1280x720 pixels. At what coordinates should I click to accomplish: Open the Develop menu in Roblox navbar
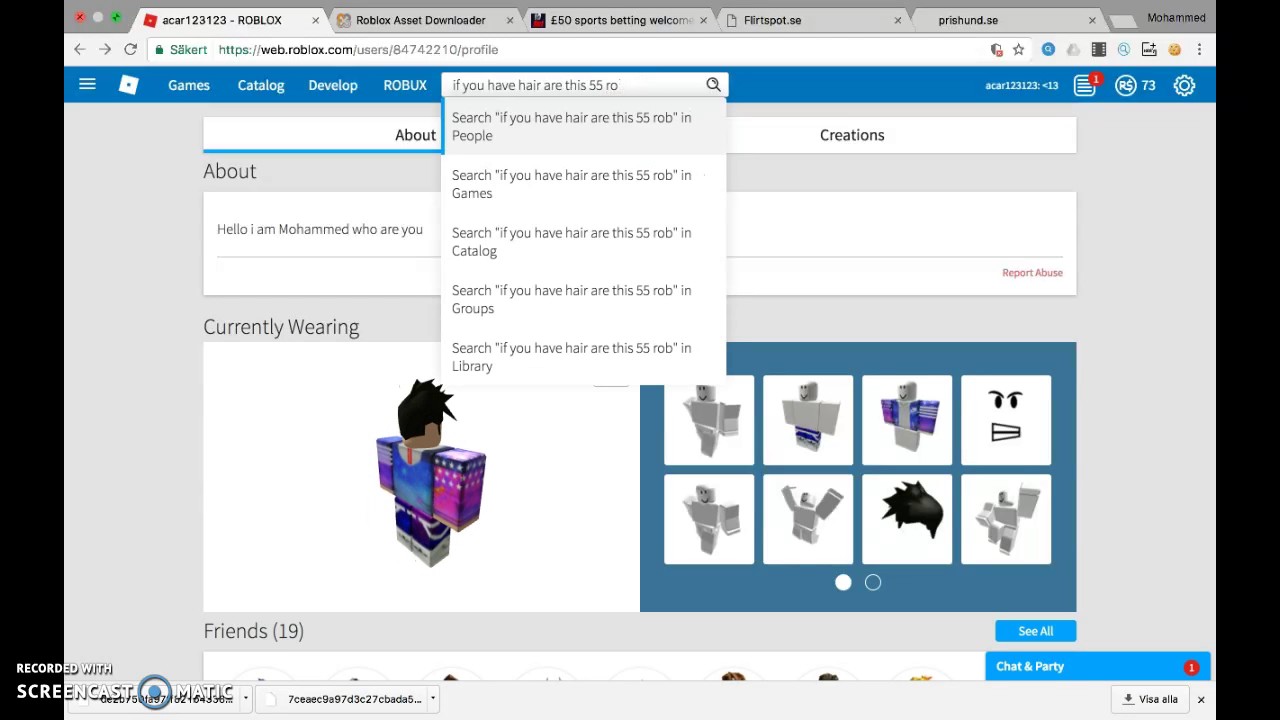(x=333, y=85)
